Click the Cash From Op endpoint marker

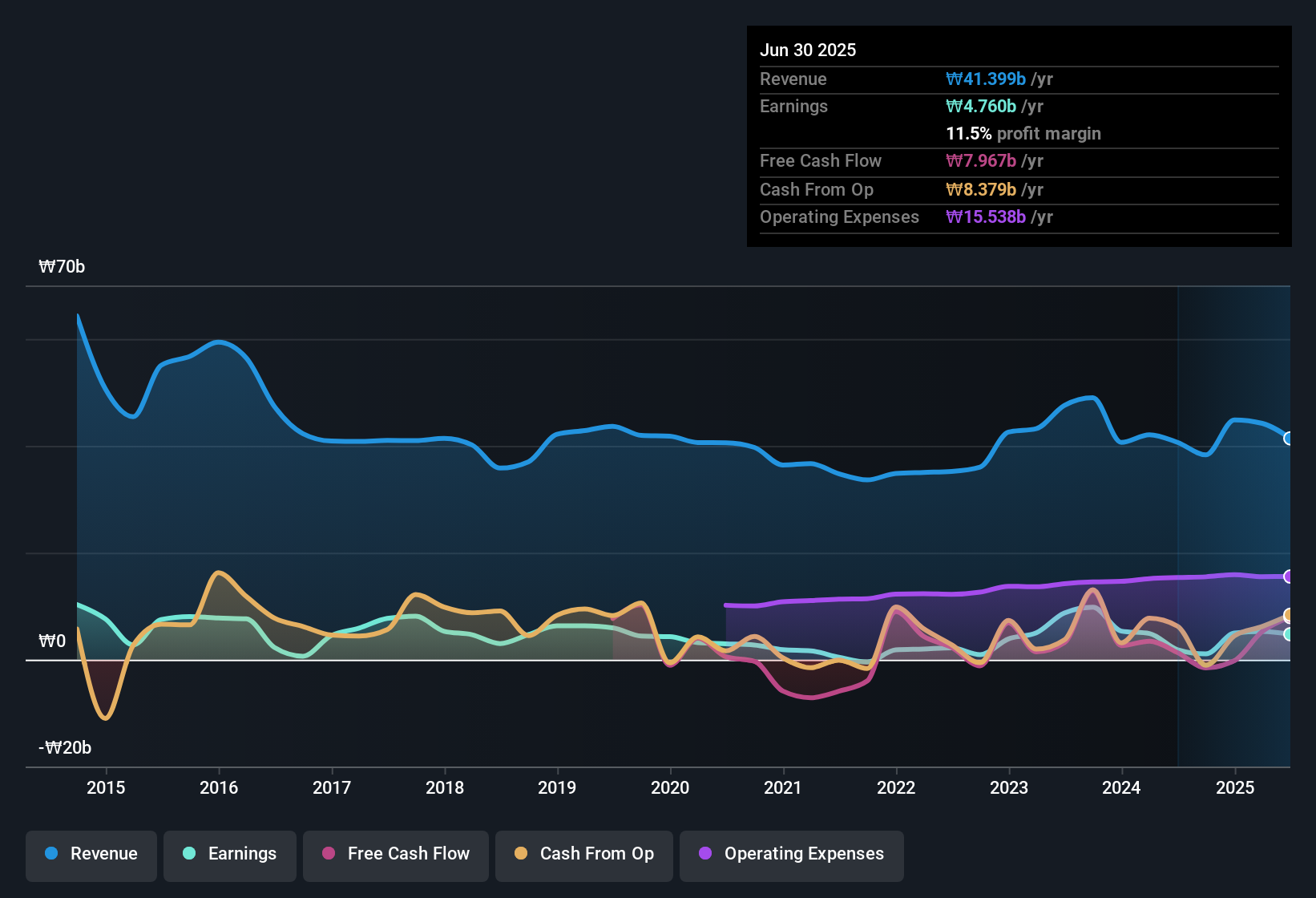(1289, 616)
